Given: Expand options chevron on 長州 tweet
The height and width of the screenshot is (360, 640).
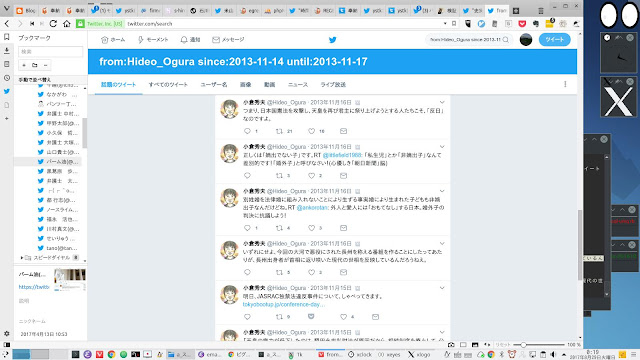Looking at the screenshot, I should pos(442,243).
